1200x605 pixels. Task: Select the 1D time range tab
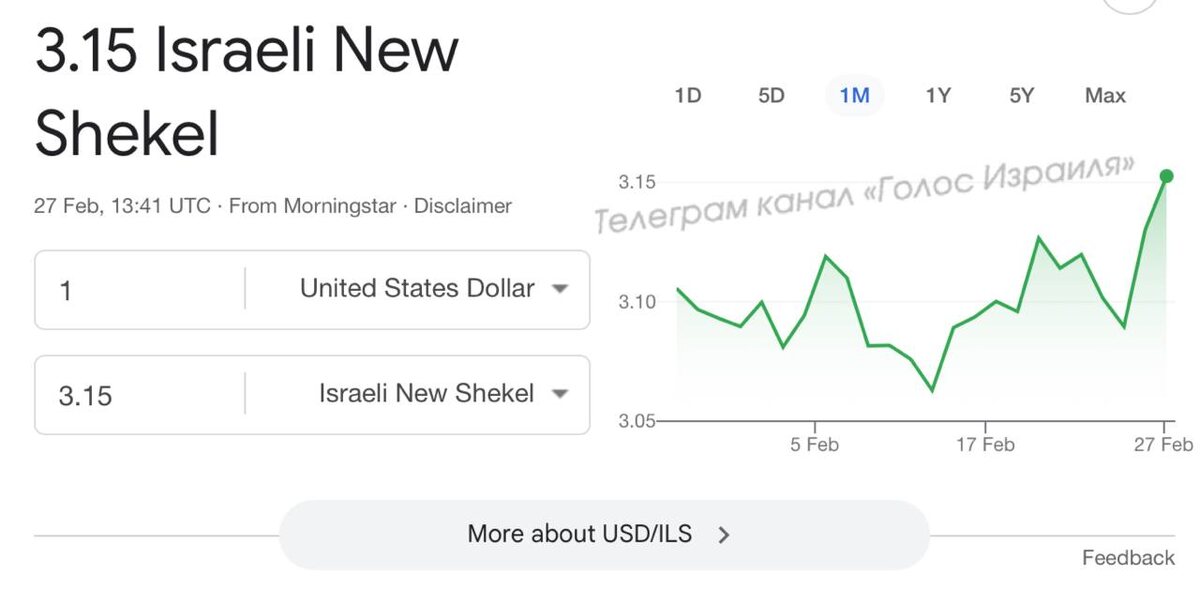click(x=687, y=96)
